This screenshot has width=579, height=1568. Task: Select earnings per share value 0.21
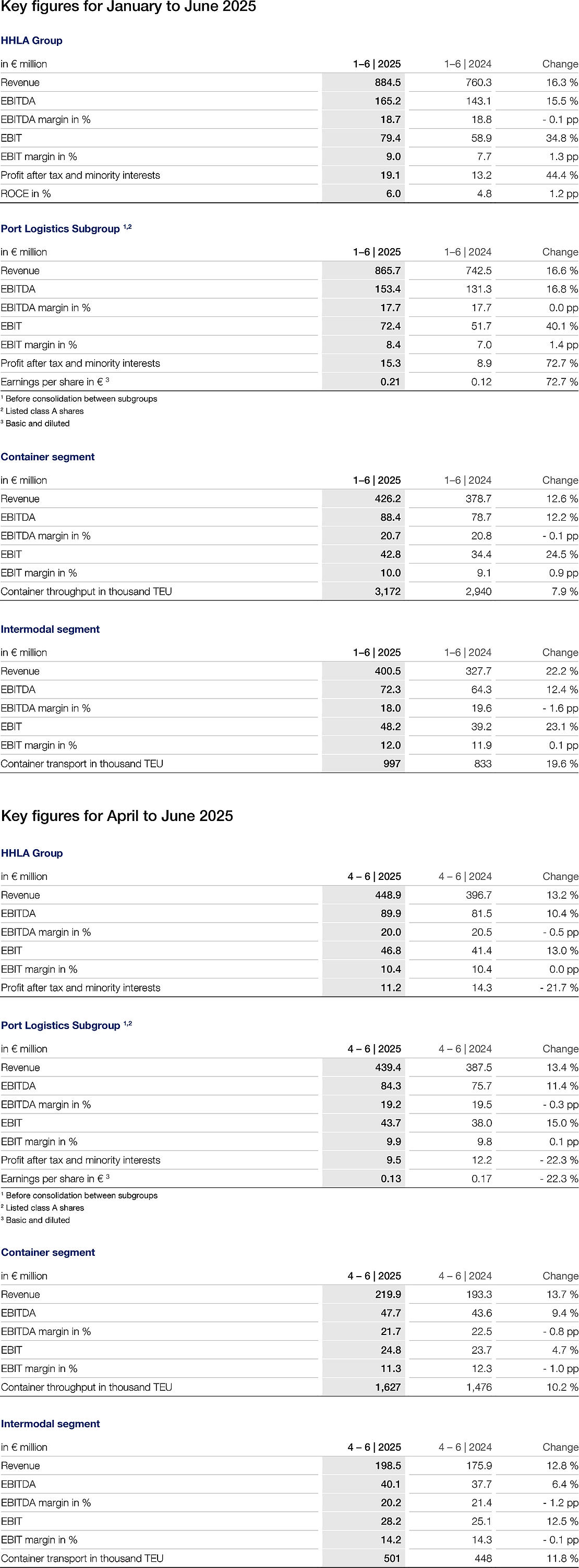tap(390, 382)
